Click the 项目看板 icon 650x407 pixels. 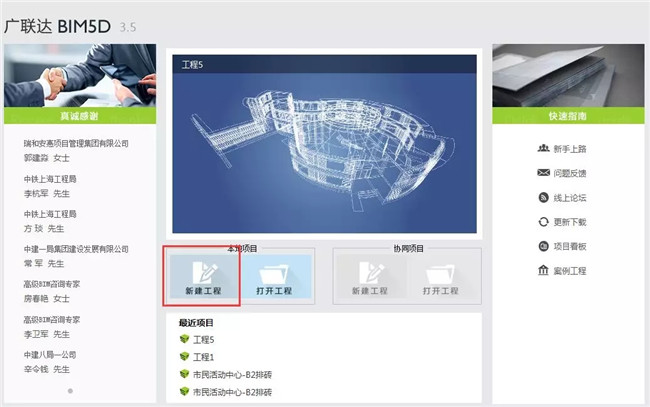click(543, 246)
